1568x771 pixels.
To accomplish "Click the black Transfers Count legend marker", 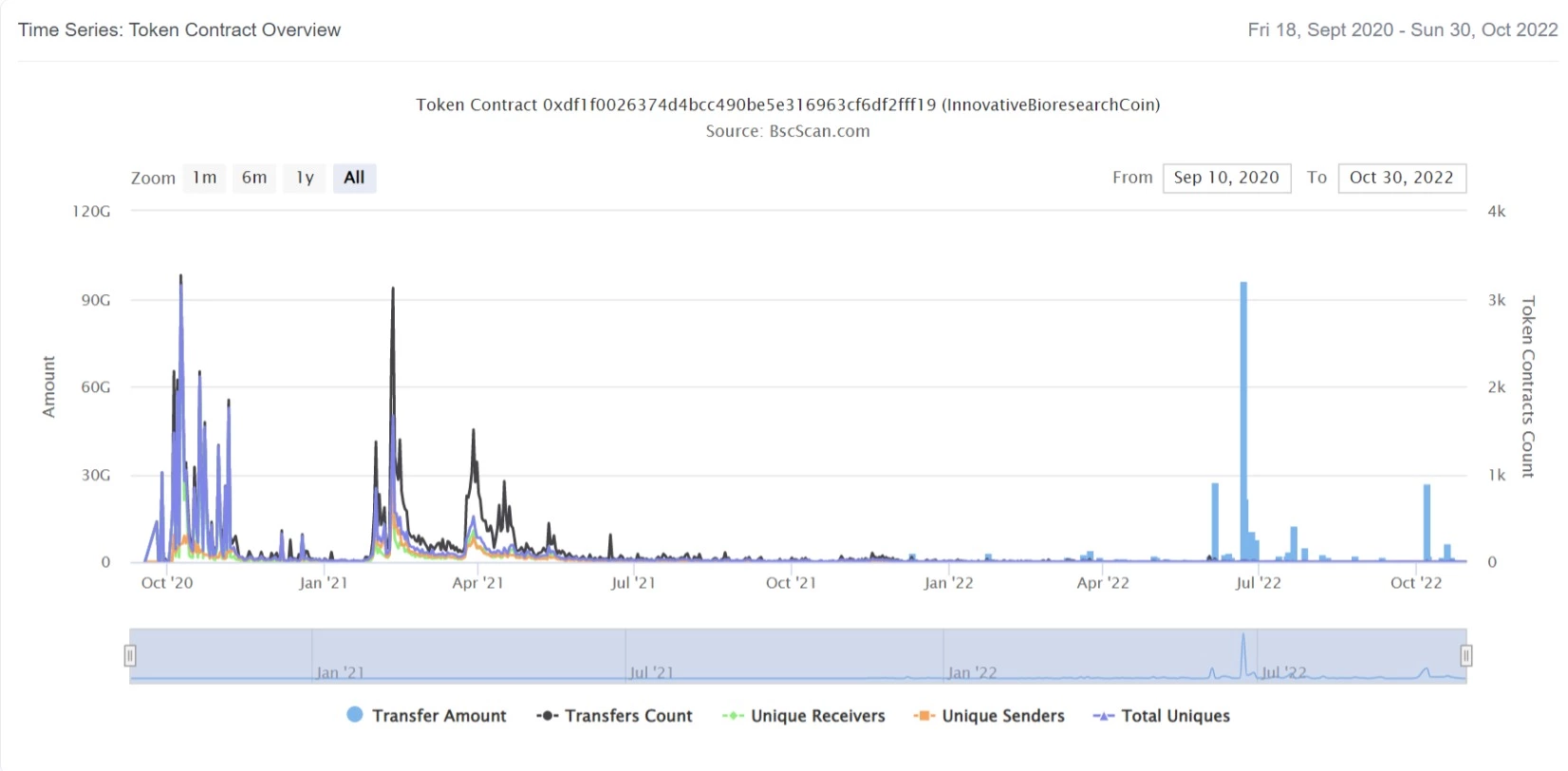I will 547,716.
